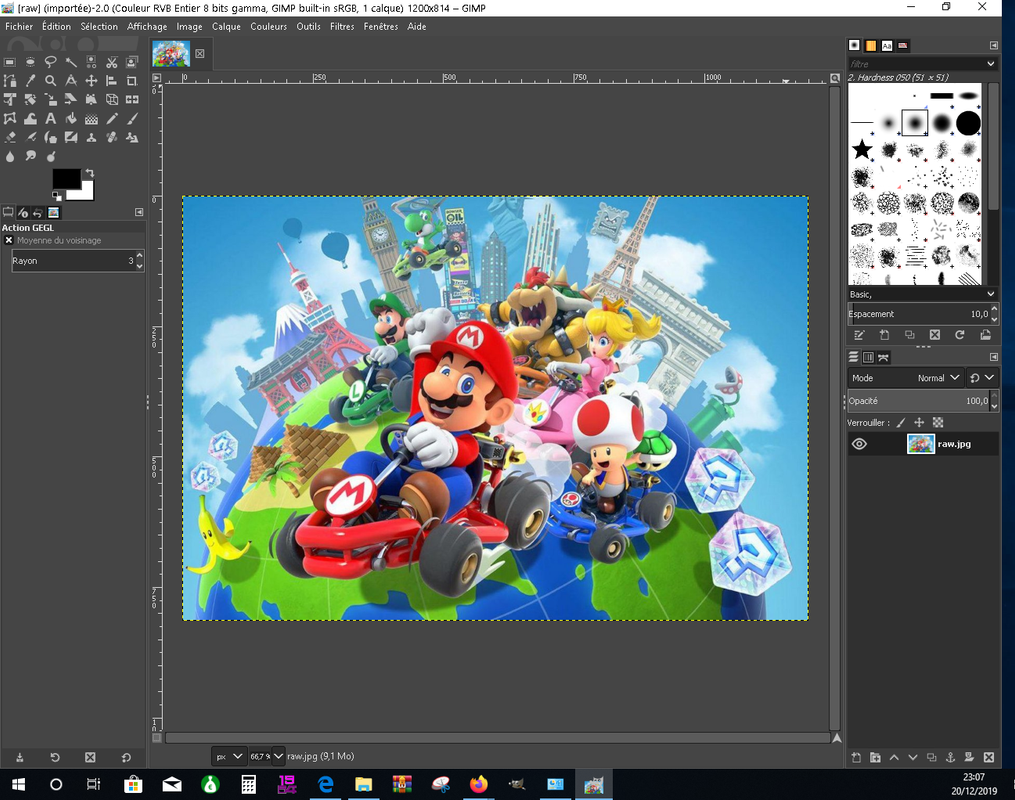The image size is (1015, 800).
Task: Select the Bucket Fill tool
Action: click(71, 118)
